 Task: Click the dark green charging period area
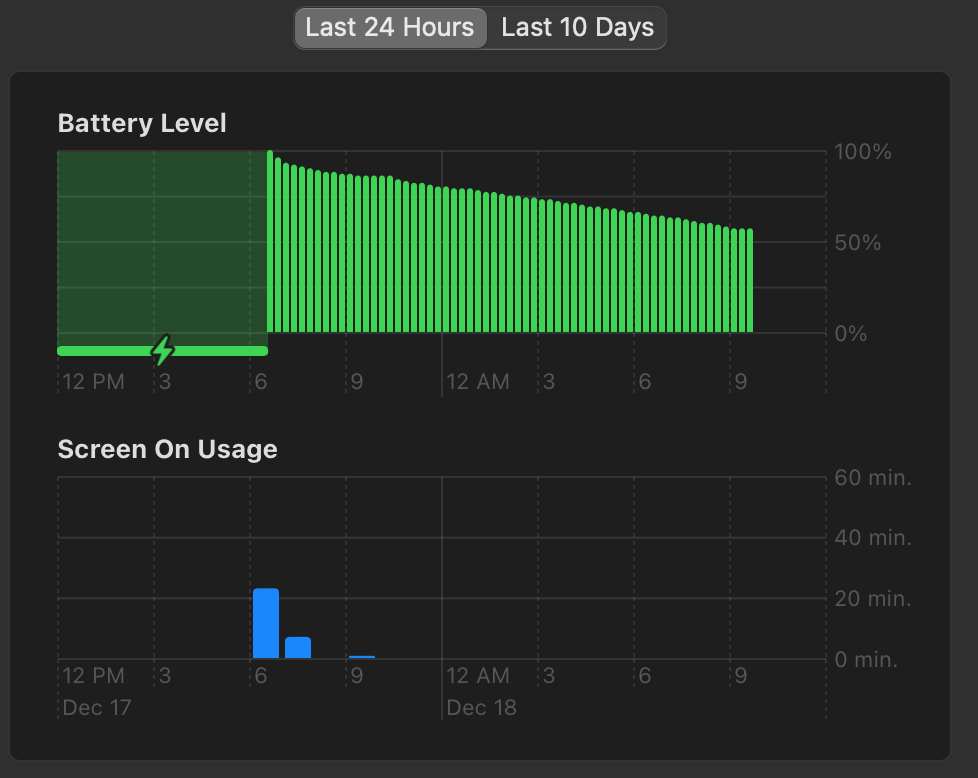162,240
